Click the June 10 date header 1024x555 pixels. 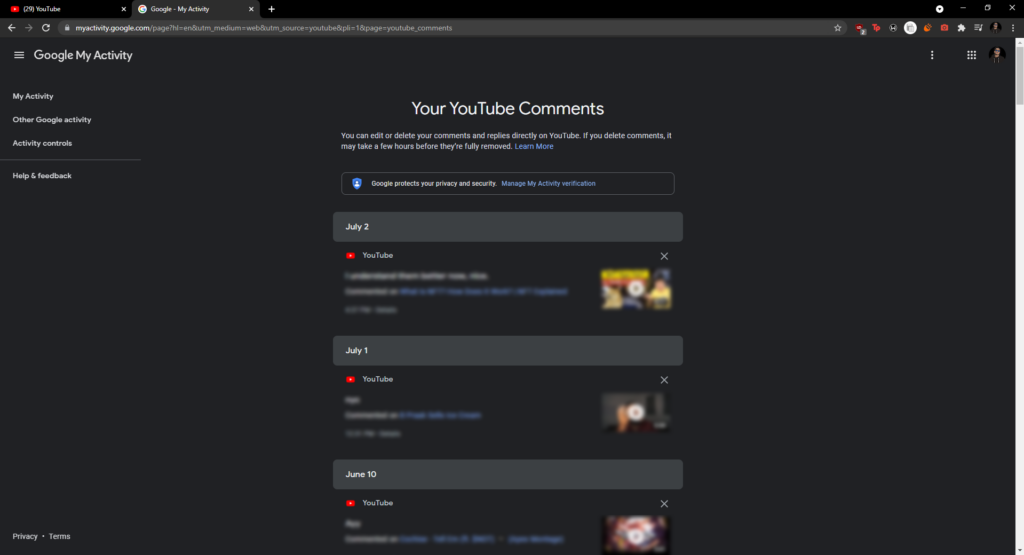(x=507, y=475)
